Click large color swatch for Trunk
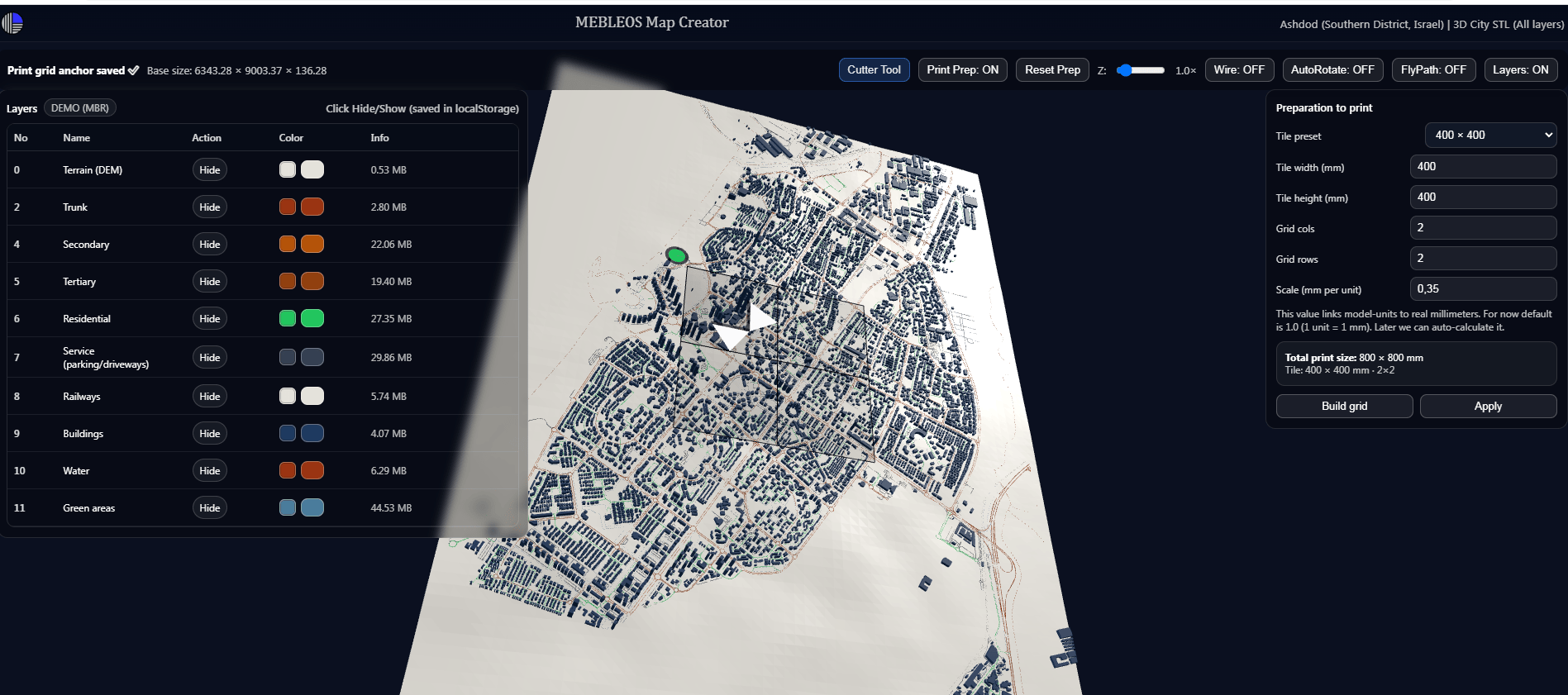The width and height of the screenshot is (1568, 695). click(312, 207)
